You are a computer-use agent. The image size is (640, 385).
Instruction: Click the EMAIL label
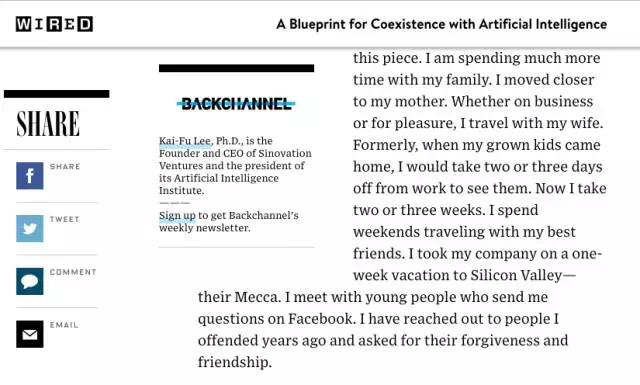[64, 325]
